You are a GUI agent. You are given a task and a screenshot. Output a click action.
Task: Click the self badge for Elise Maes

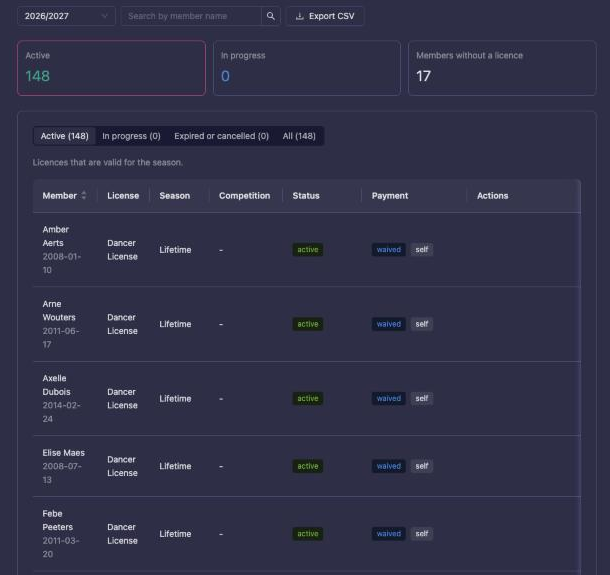[x=422, y=466]
